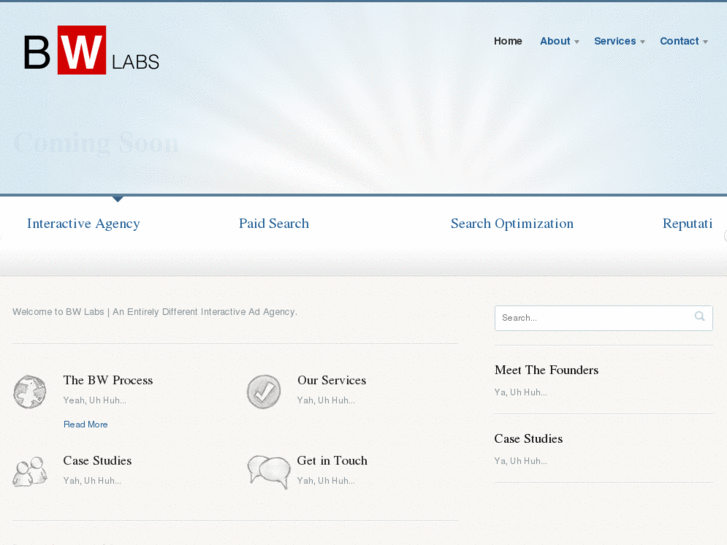The width and height of the screenshot is (727, 545).
Task: Open Case Studies in the right sidebar
Action: click(529, 439)
